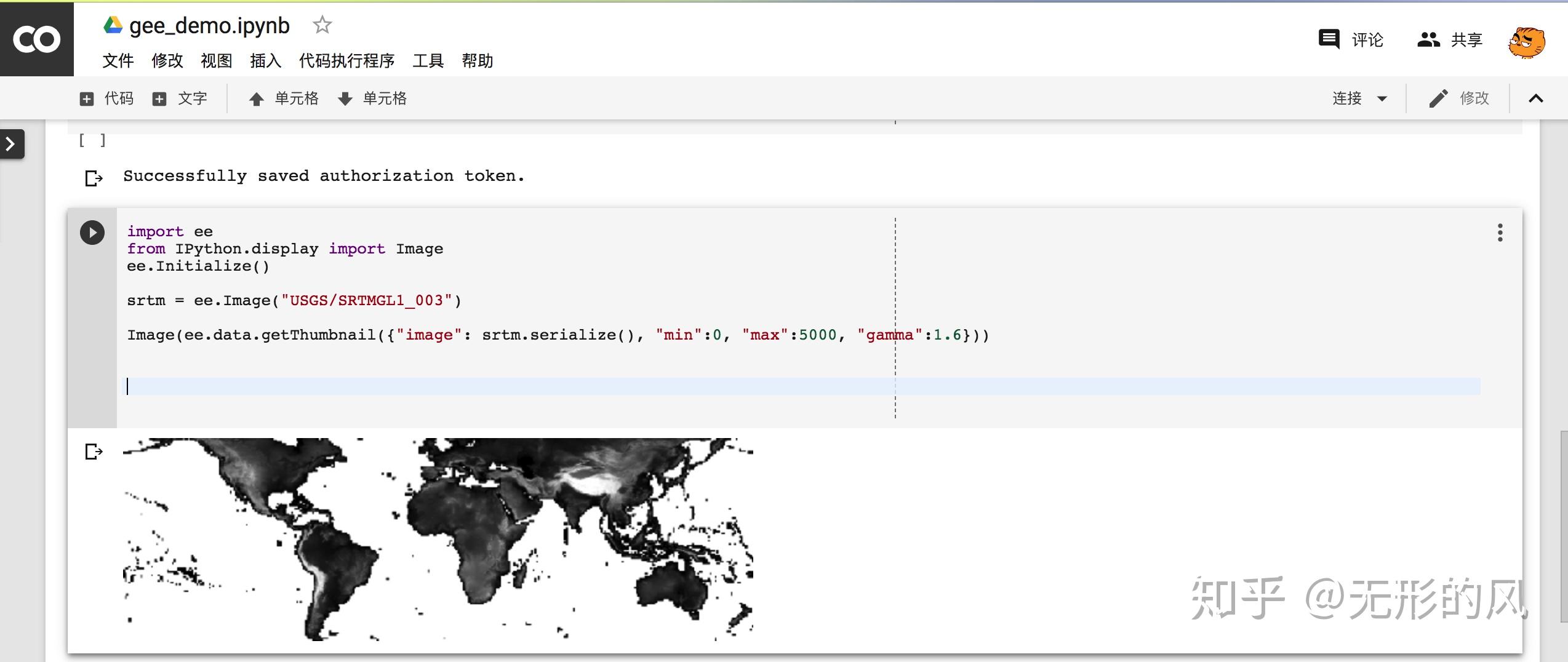Click the 修改 pencil editing mode button
The width and height of the screenshot is (1568, 662).
click(x=1458, y=98)
